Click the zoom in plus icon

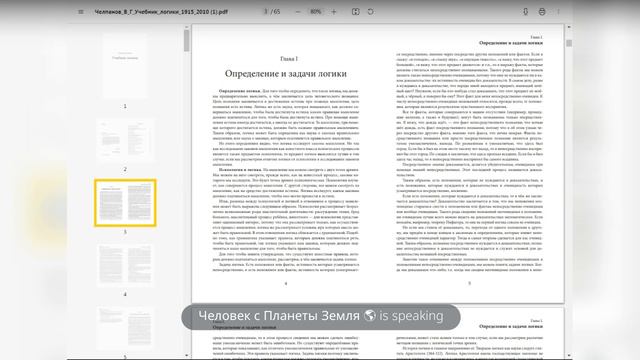[x=333, y=12]
